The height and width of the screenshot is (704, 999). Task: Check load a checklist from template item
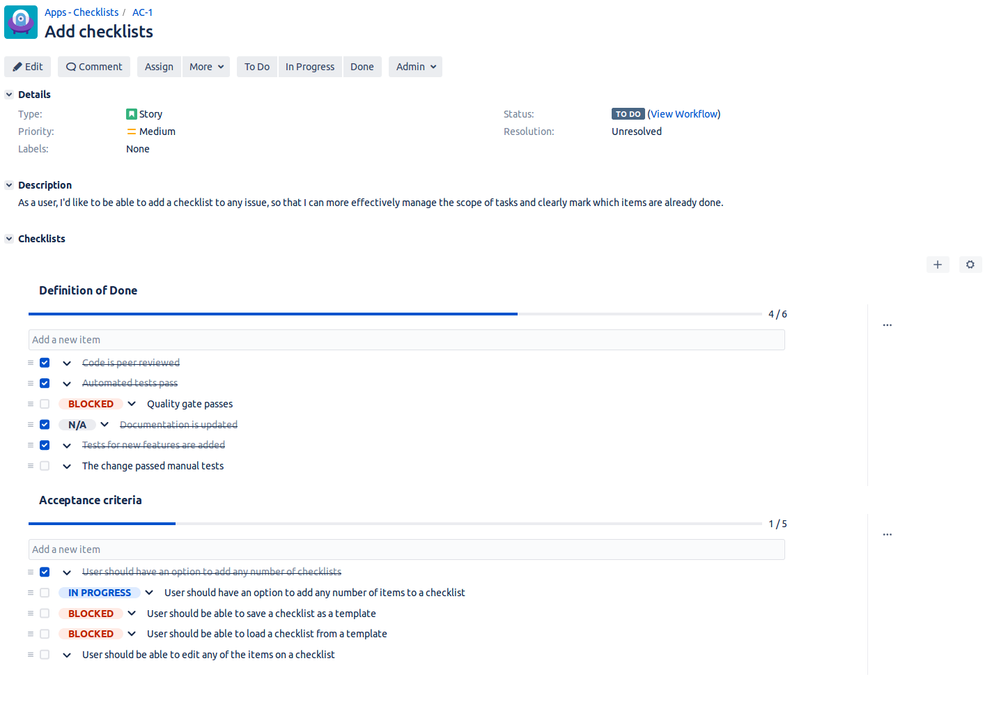pyautogui.click(x=45, y=634)
